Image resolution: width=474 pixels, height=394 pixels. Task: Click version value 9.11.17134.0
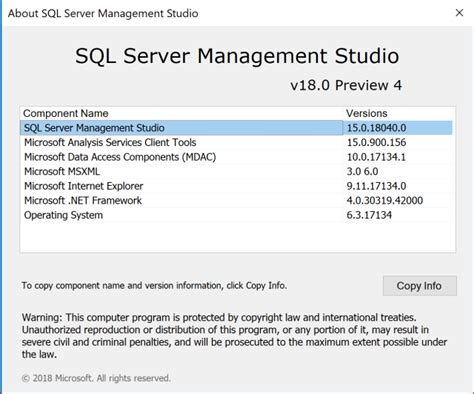tap(377, 186)
